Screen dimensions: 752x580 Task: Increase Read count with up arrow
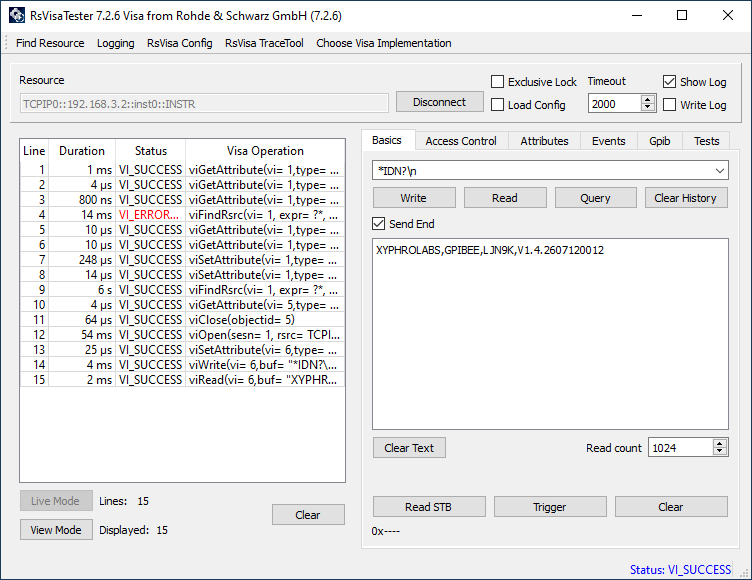click(x=719, y=443)
